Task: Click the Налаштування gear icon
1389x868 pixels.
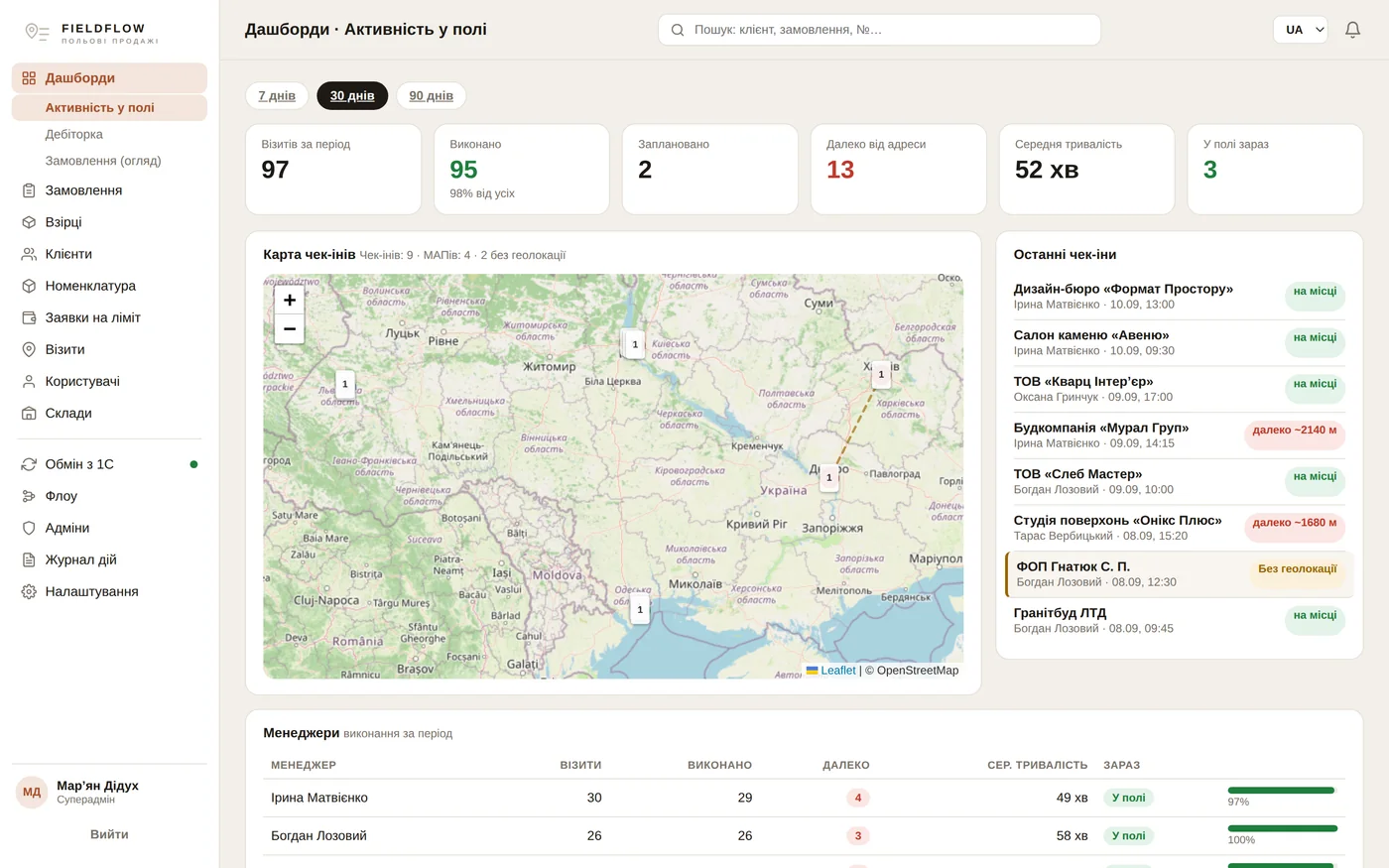Action: 29,591
